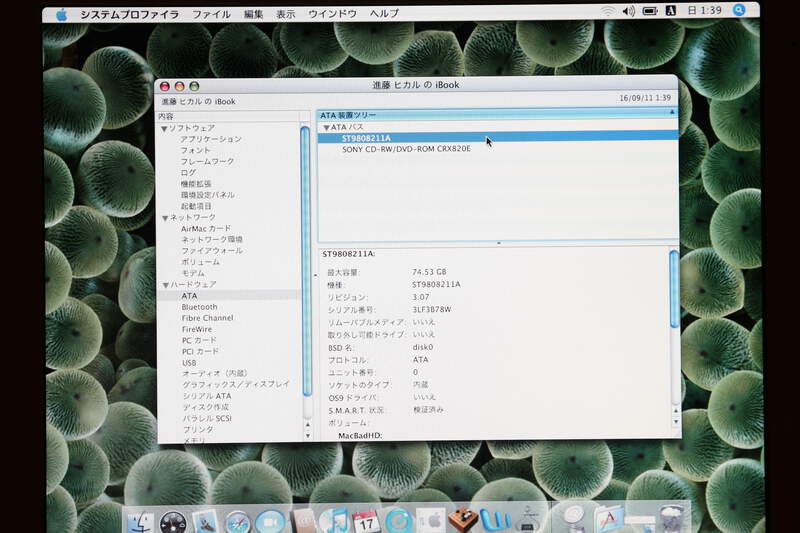Collapse the ネットワーク section triangle
The width and height of the screenshot is (800, 533).
click(165, 218)
